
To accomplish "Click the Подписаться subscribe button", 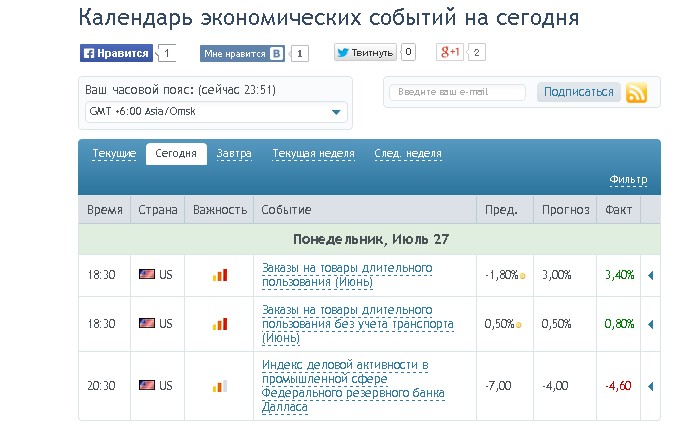I will click(x=579, y=92).
